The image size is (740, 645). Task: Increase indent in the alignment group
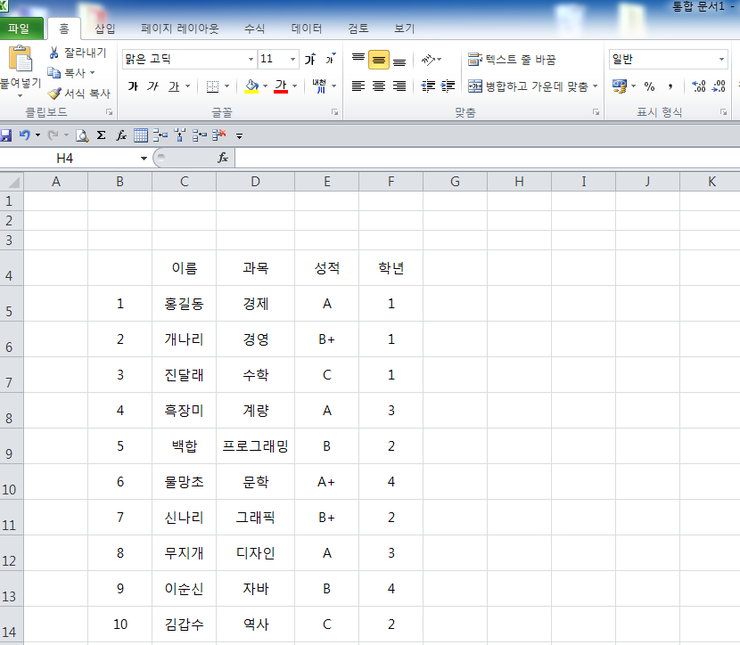tap(448, 86)
